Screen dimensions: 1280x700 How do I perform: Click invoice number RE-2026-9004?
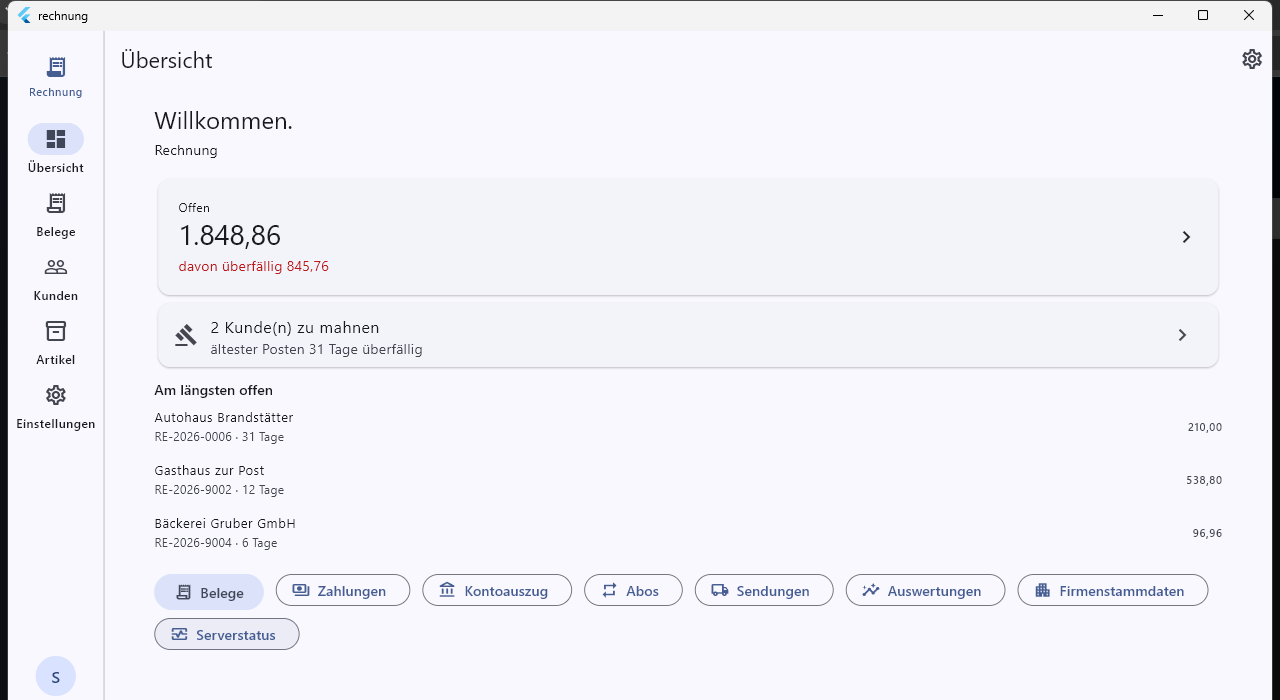193,543
